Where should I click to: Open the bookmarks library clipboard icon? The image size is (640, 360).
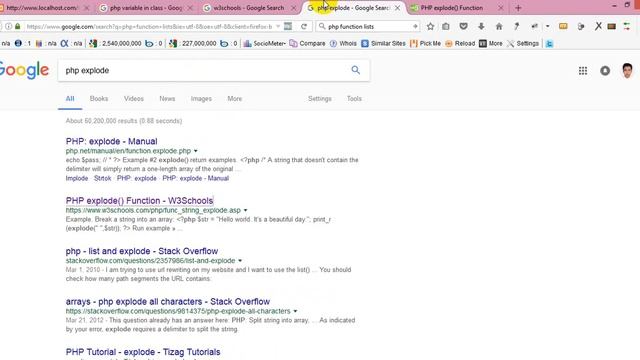(x=446, y=27)
